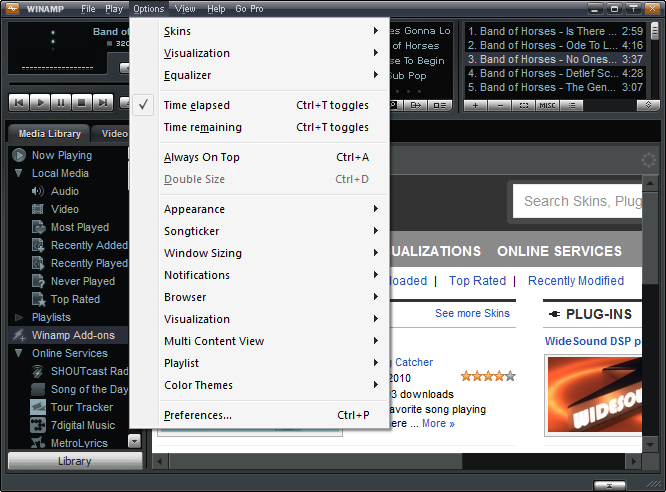Toggle Always On Top option

tap(259, 157)
